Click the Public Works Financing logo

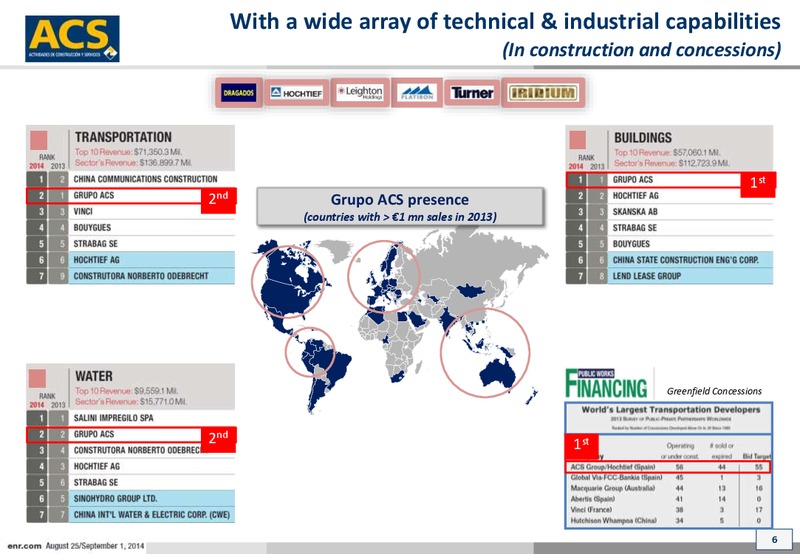[x=606, y=384]
